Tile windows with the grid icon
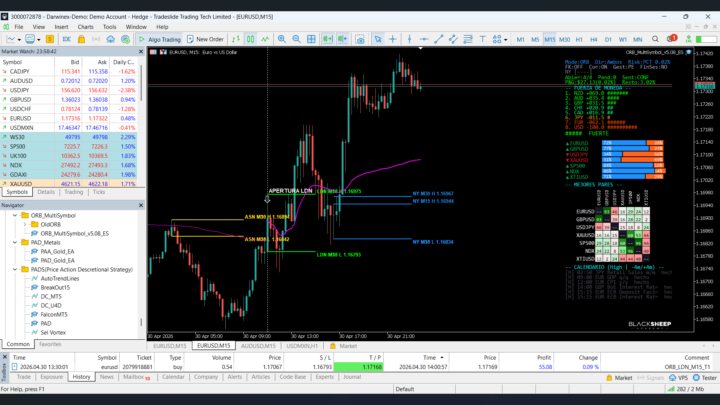The width and height of the screenshot is (720, 405). point(311,39)
